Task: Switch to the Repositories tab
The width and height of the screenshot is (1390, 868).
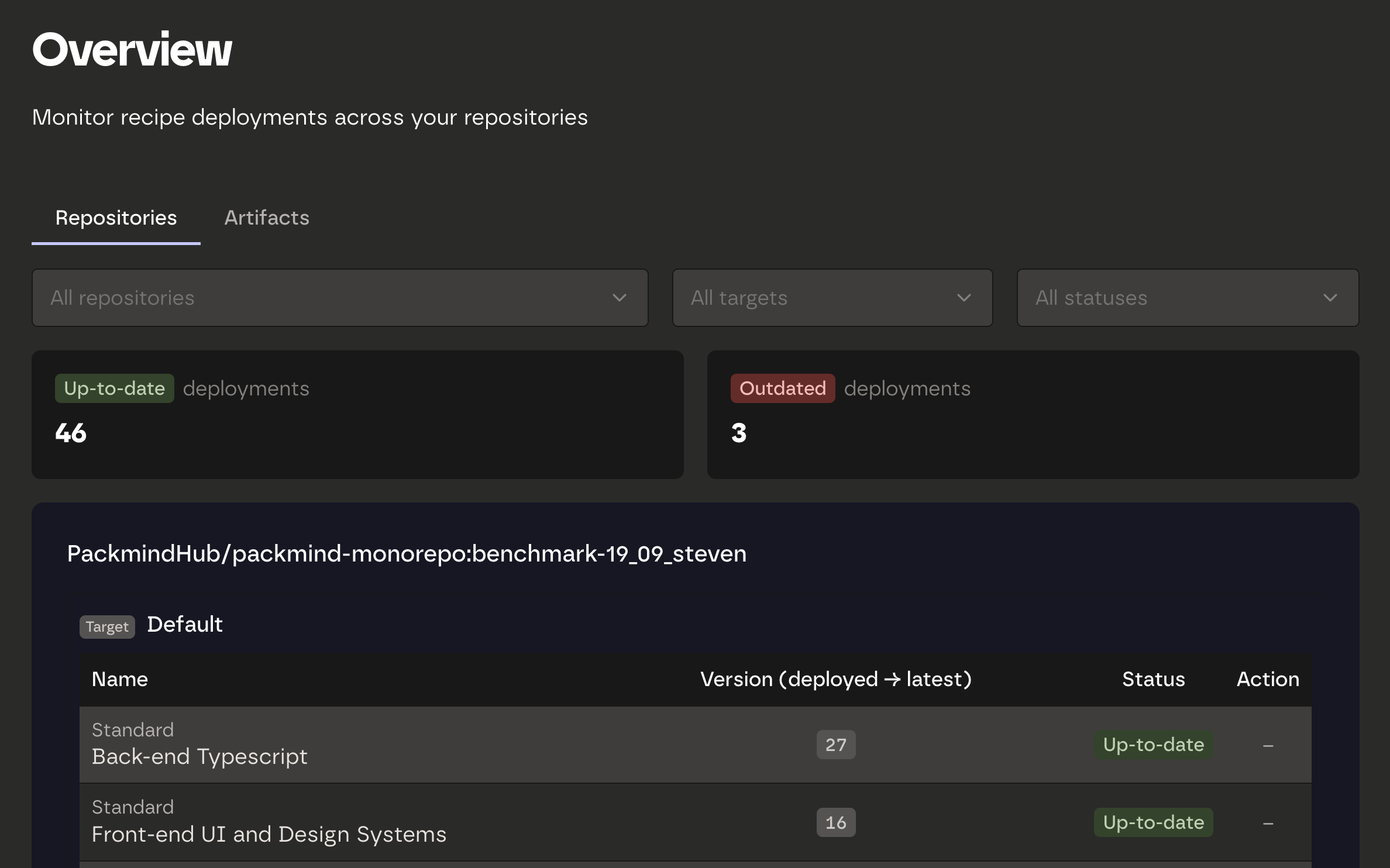Action: point(116,218)
